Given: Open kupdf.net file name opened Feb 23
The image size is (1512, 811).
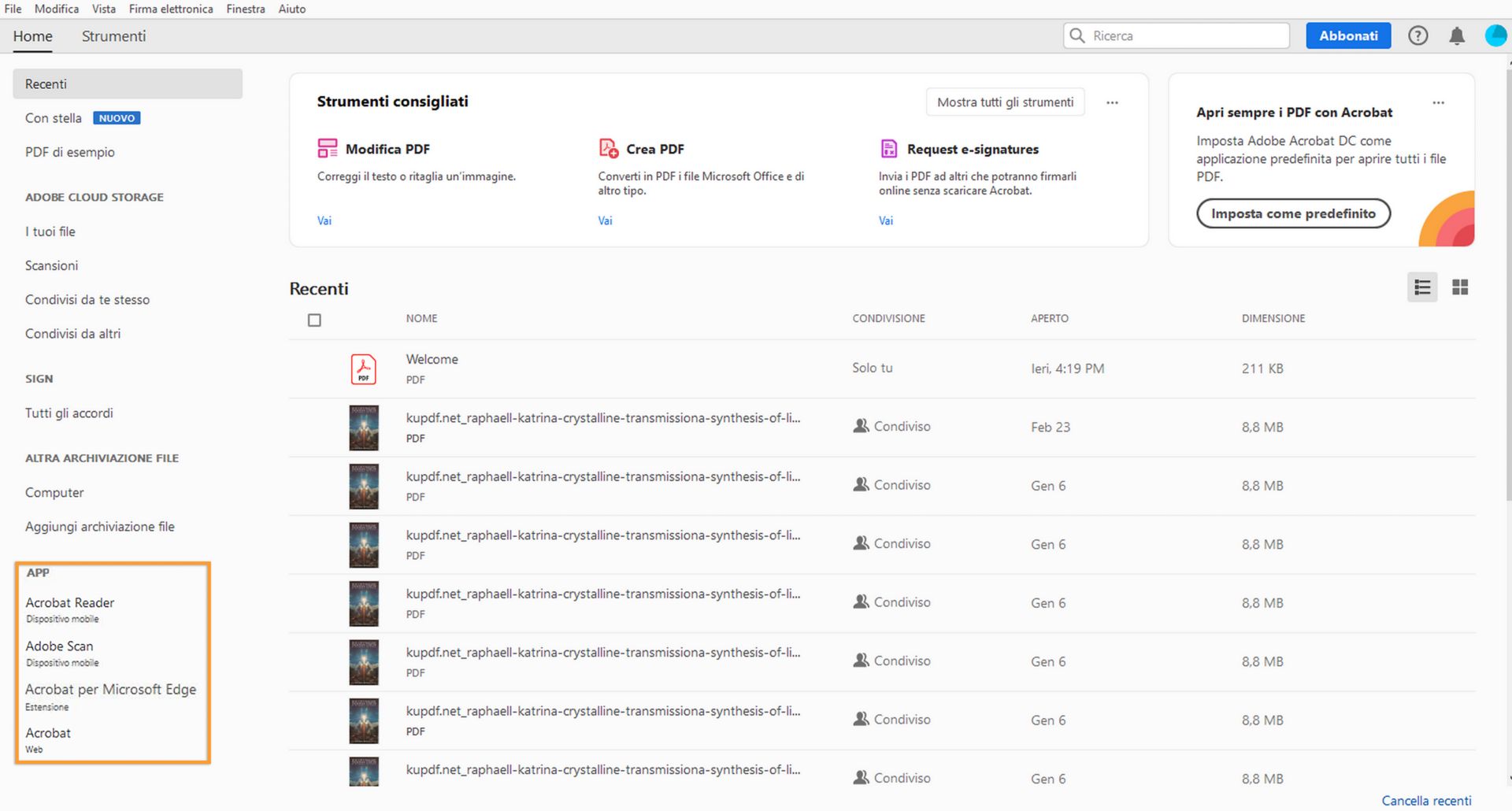Looking at the screenshot, I should (603, 418).
